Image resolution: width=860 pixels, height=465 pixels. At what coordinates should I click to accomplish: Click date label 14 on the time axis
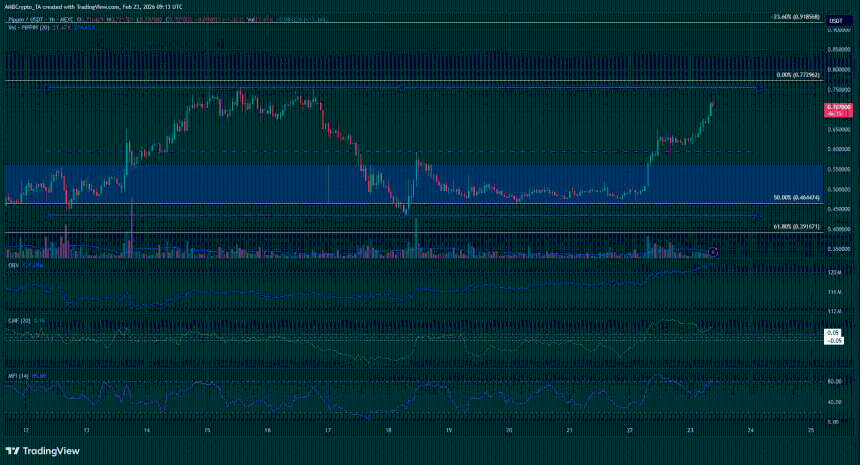(x=146, y=430)
